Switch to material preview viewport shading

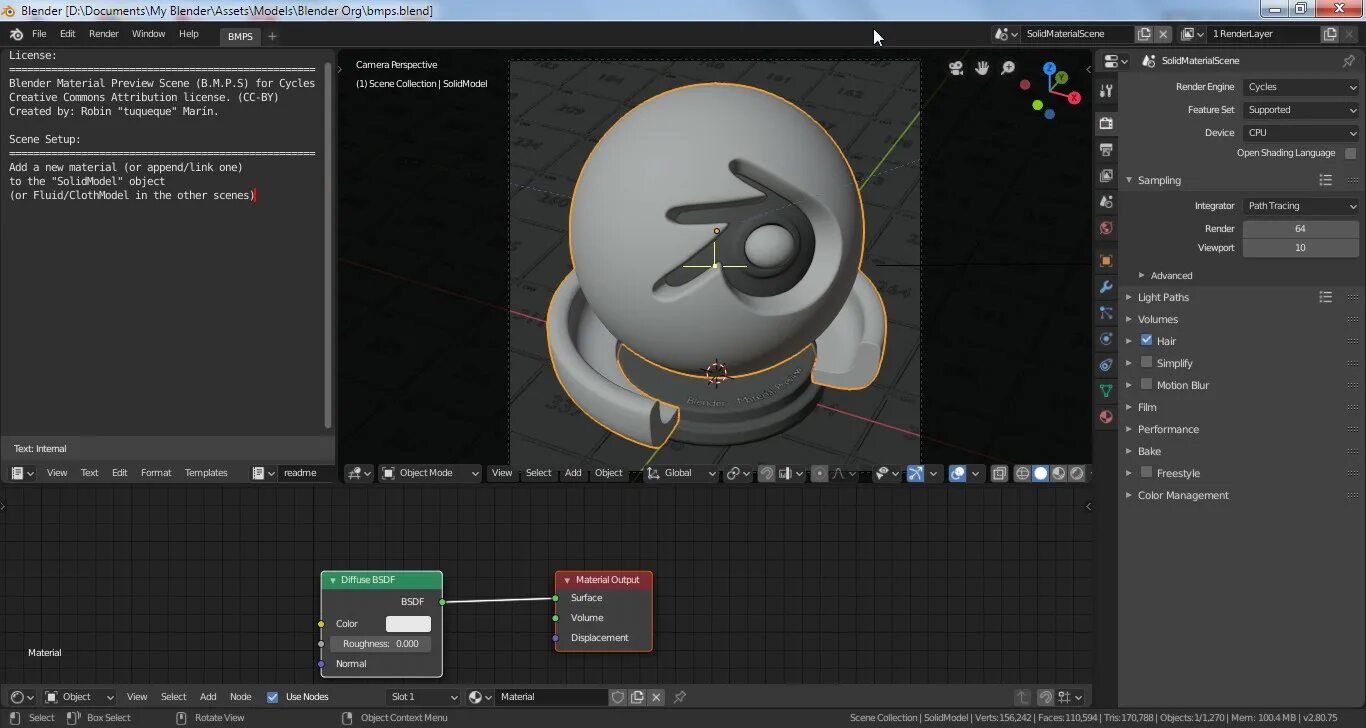click(x=1058, y=473)
